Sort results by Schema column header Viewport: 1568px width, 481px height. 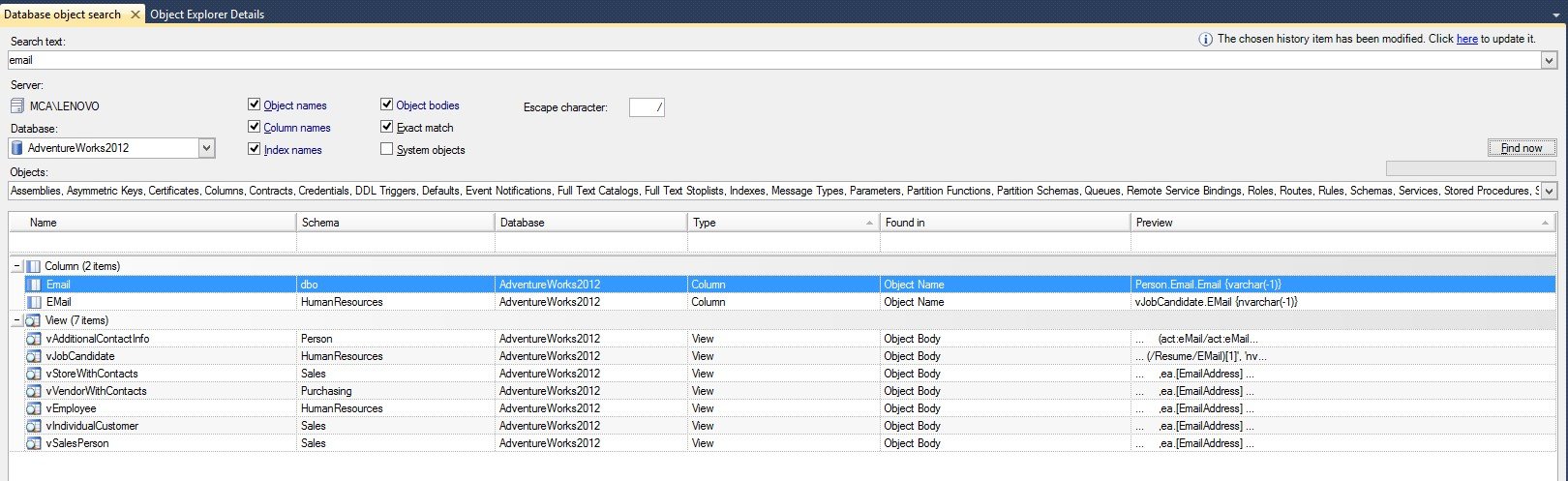(395, 223)
